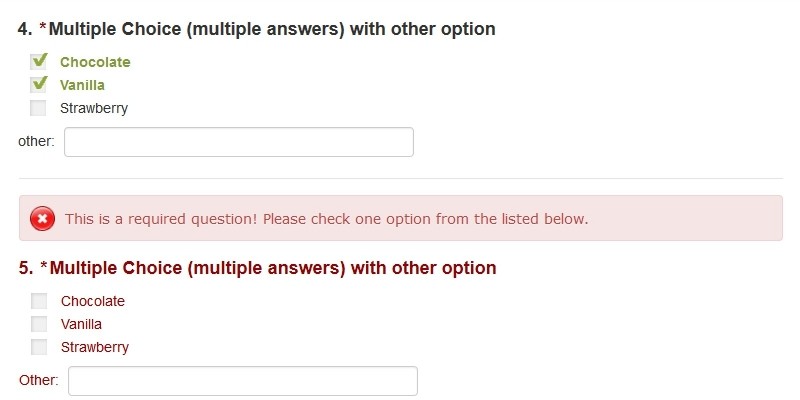The width and height of the screenshot is (800, 400).
Task: Uncheck the Chocolate checkbox in question 4
Action: 39,62
